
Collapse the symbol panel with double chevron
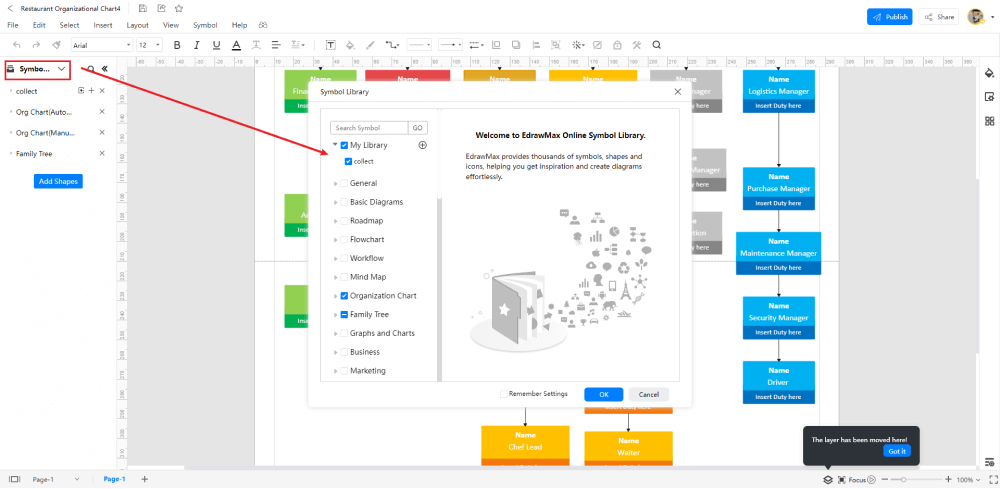tap(105, 69)
